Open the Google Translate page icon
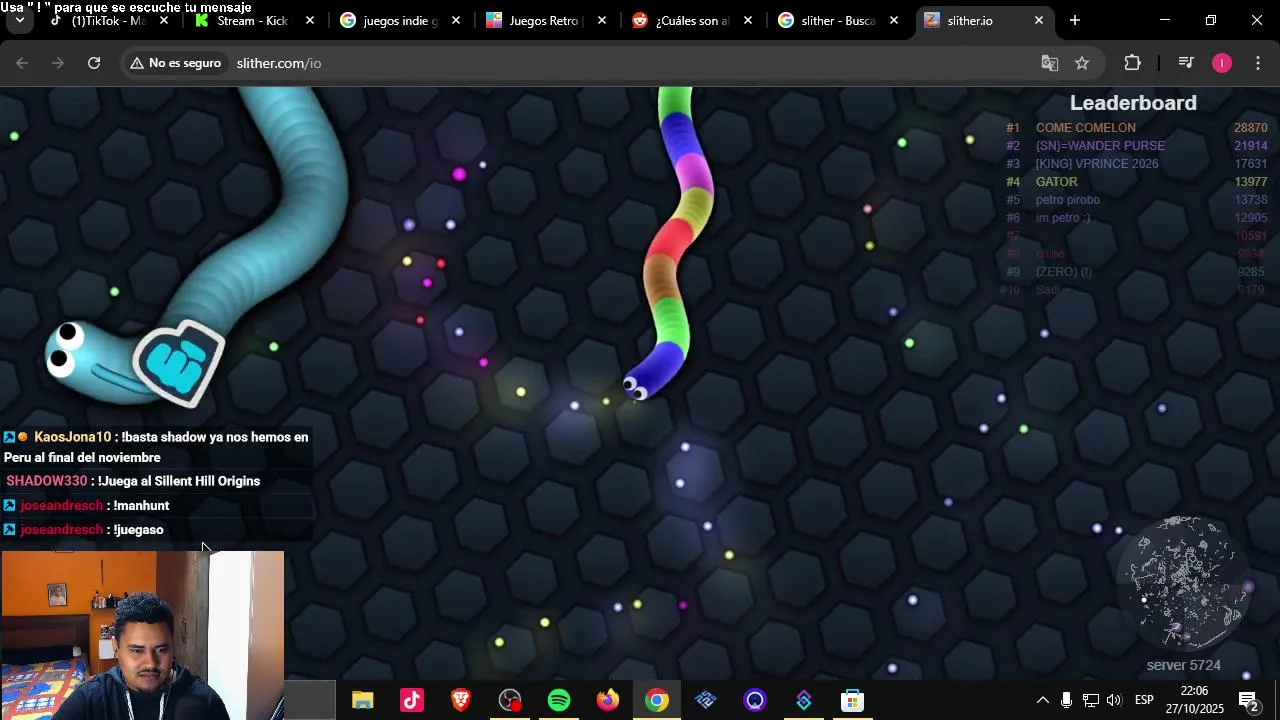Screen dimensions: 1280x720 pyautogui.click(x=1049, y=63)
